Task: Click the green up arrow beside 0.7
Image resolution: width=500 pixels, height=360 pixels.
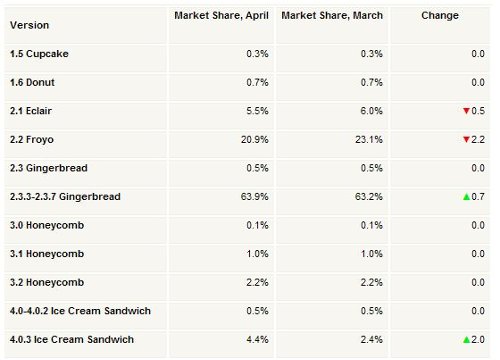Action: pyautogui.click(x=466, y=197)
